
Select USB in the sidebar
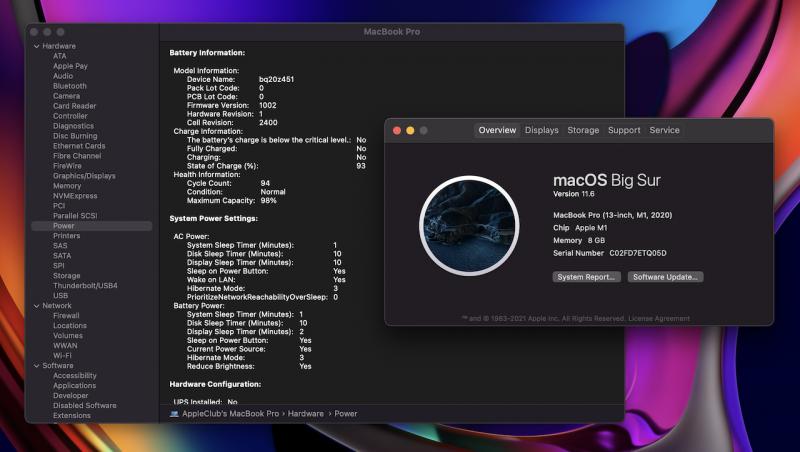click(x=61, y=296)
